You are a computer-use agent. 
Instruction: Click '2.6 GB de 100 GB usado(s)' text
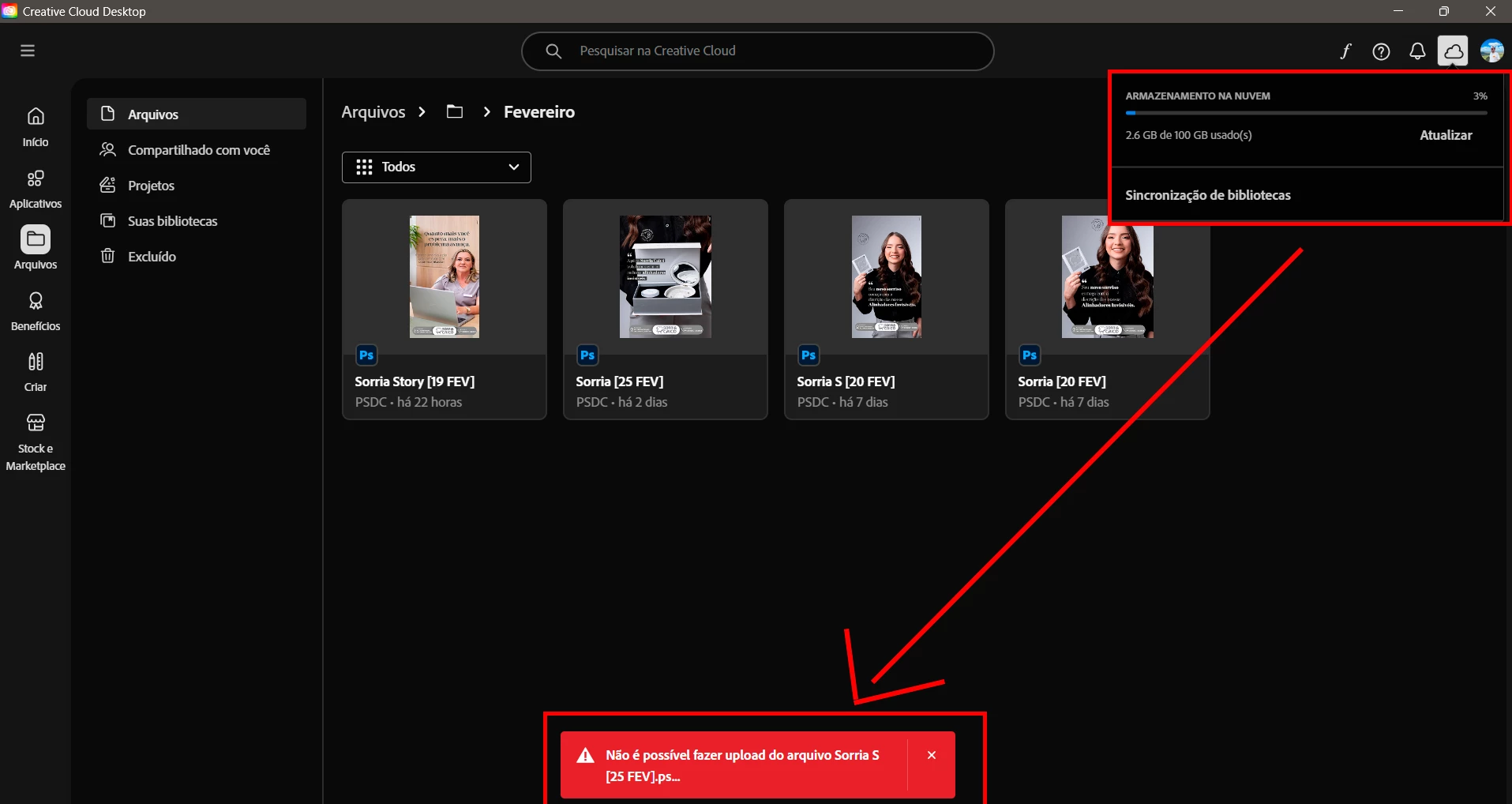(x=1188, y=135)
